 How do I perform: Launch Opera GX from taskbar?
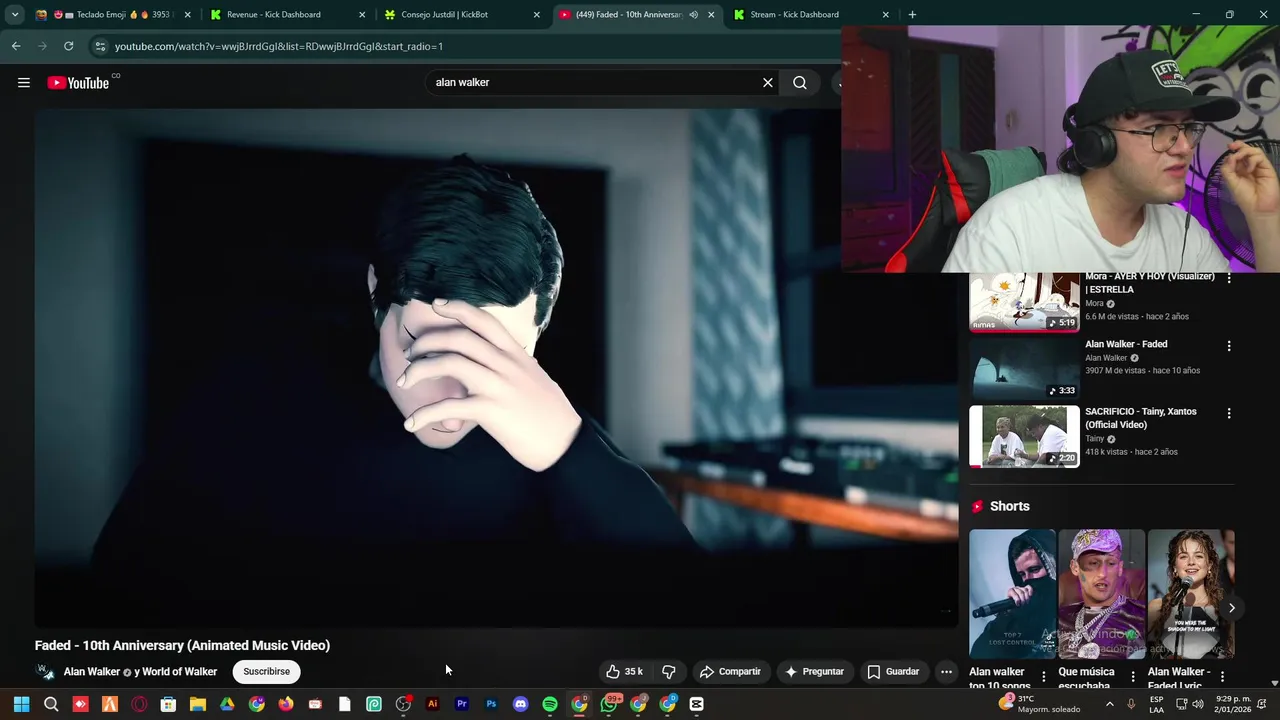tap(139, 705)
